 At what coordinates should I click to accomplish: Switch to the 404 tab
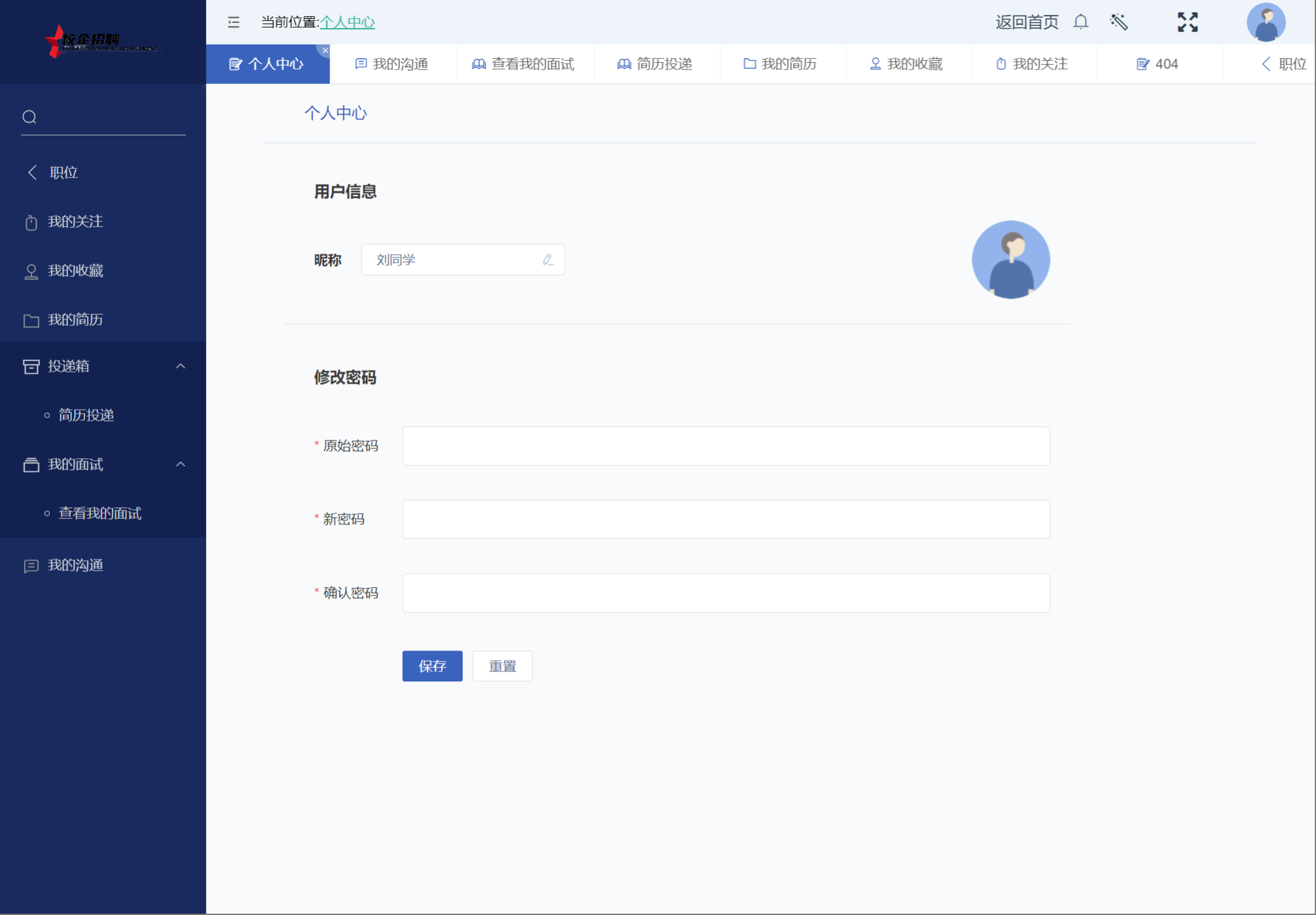coord(1158,64)
